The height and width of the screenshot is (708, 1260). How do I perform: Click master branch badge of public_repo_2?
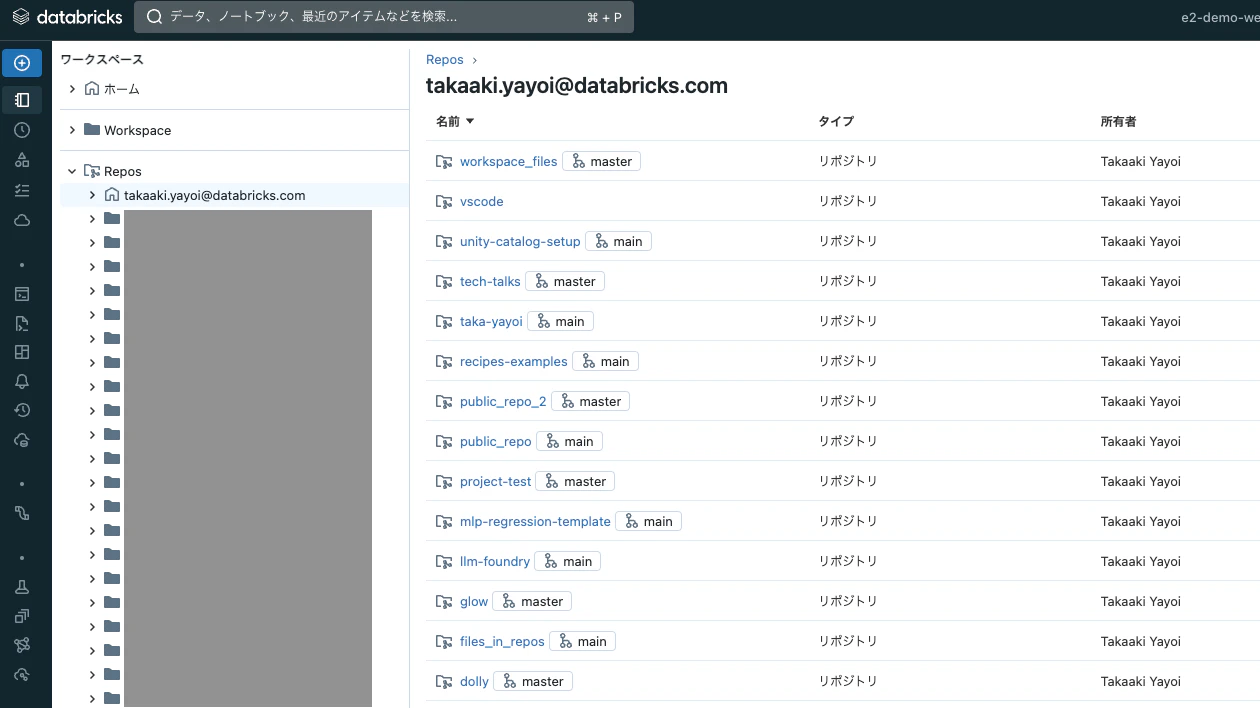(590, 401)
